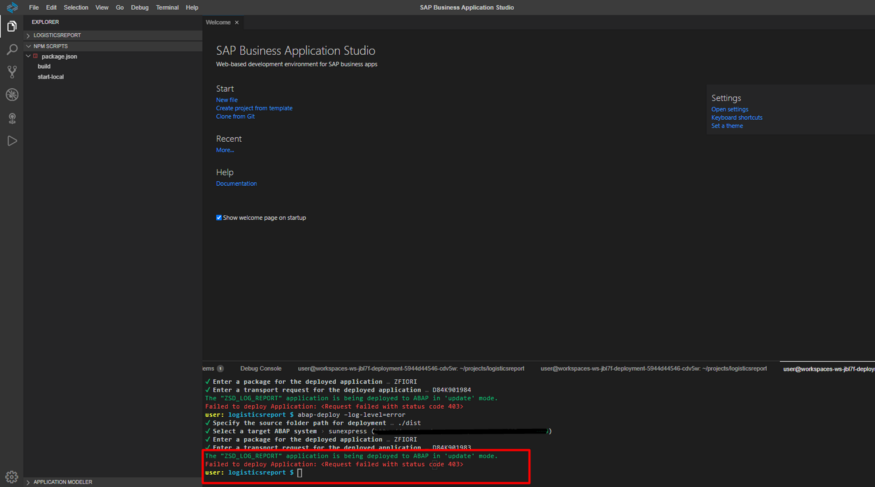This screenshot has height=487, width=875.
Task: Open the Help menu
Action: (x=192, y=7)
